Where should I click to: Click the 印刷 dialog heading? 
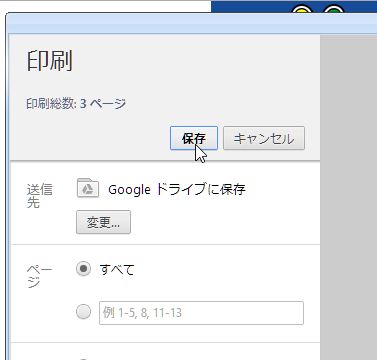pyautogui.click(x=49, y=61)
